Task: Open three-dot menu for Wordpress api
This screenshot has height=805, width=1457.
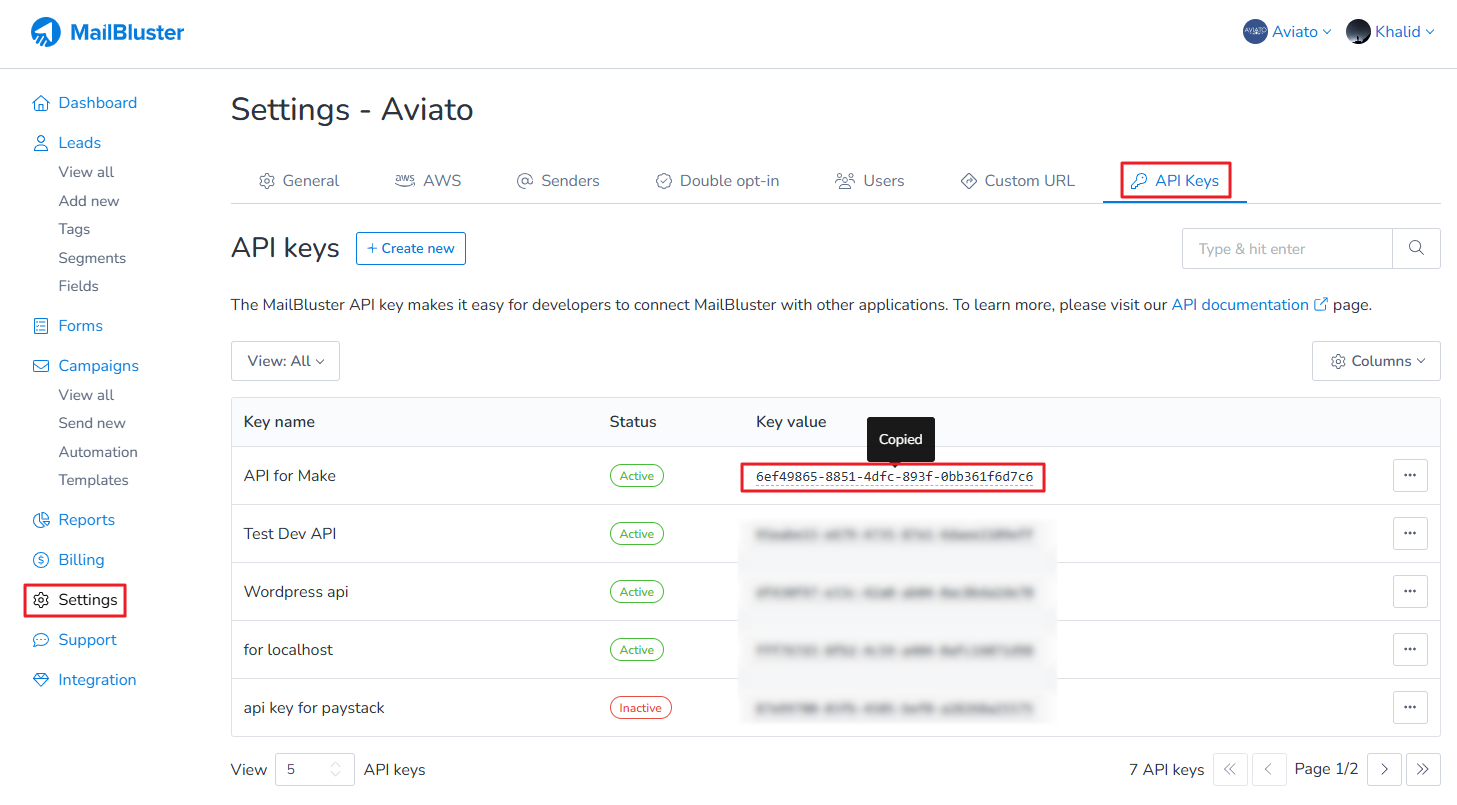Action: (x=1410, y=592)
